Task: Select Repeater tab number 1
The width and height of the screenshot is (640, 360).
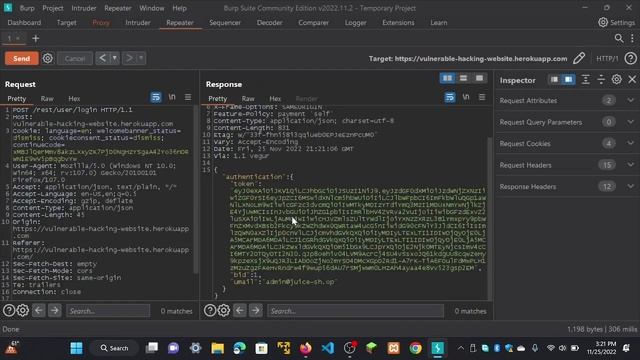Action: (13, 38)
